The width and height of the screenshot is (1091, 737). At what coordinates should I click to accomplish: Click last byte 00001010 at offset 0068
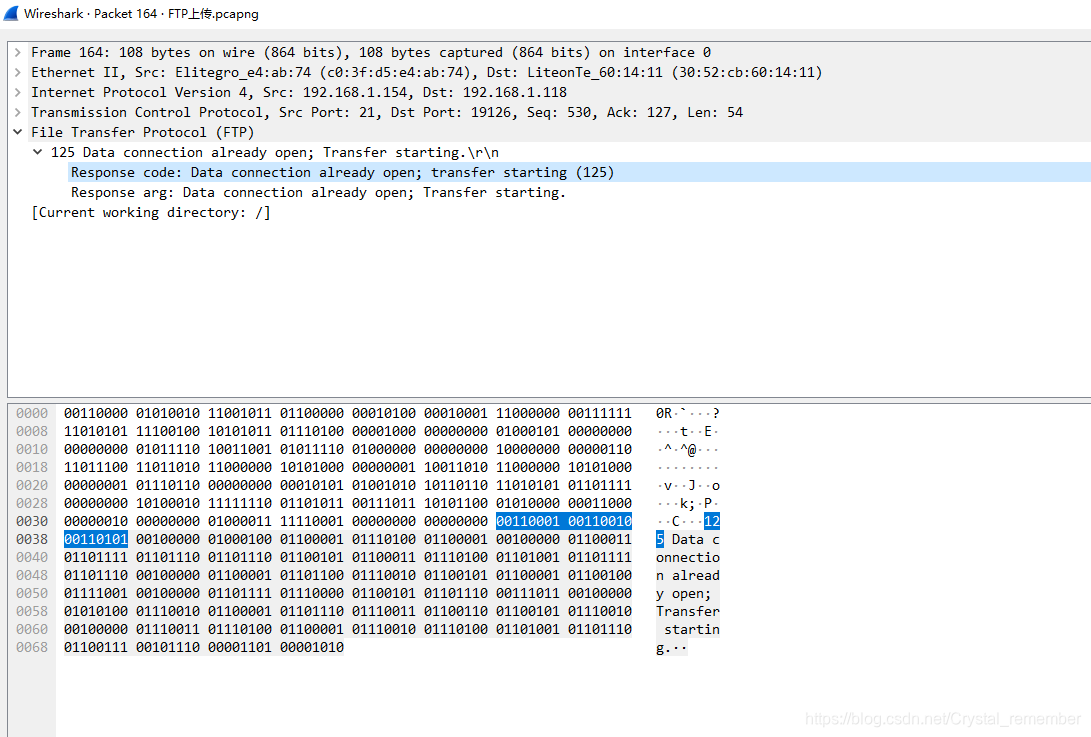point(312,647)
